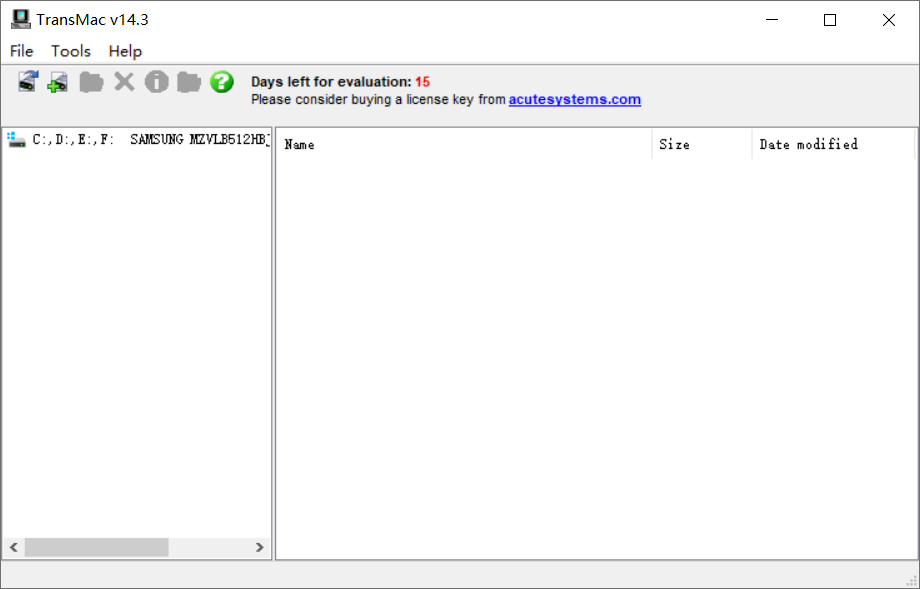Screen dimensions: 920x589
Task: Sort files by the Size column header
Action: pos(674,145)
